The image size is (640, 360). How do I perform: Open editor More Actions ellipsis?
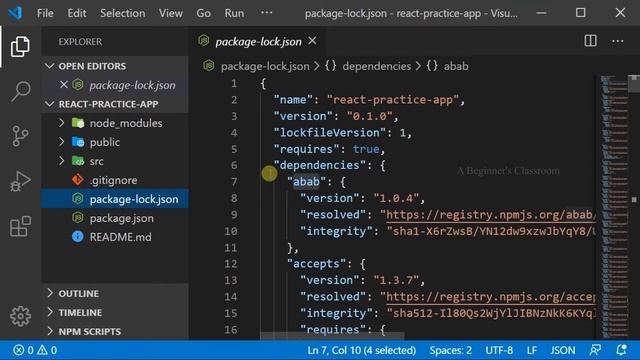[618, 41]
